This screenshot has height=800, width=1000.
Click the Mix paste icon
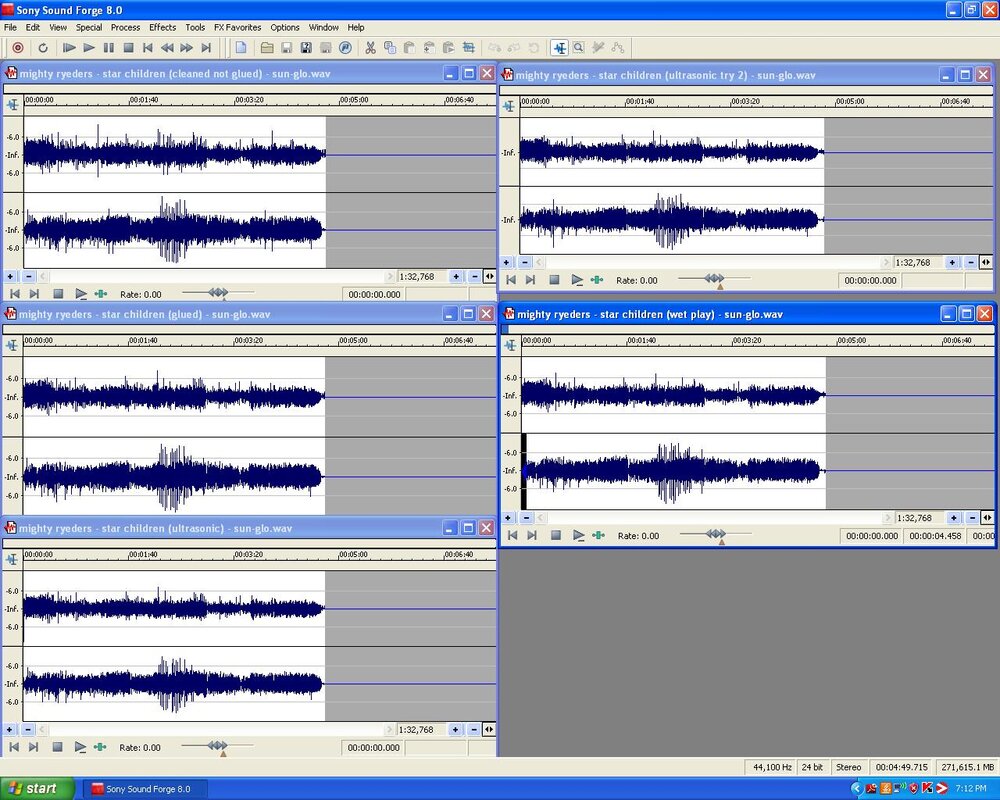point(429,48)
